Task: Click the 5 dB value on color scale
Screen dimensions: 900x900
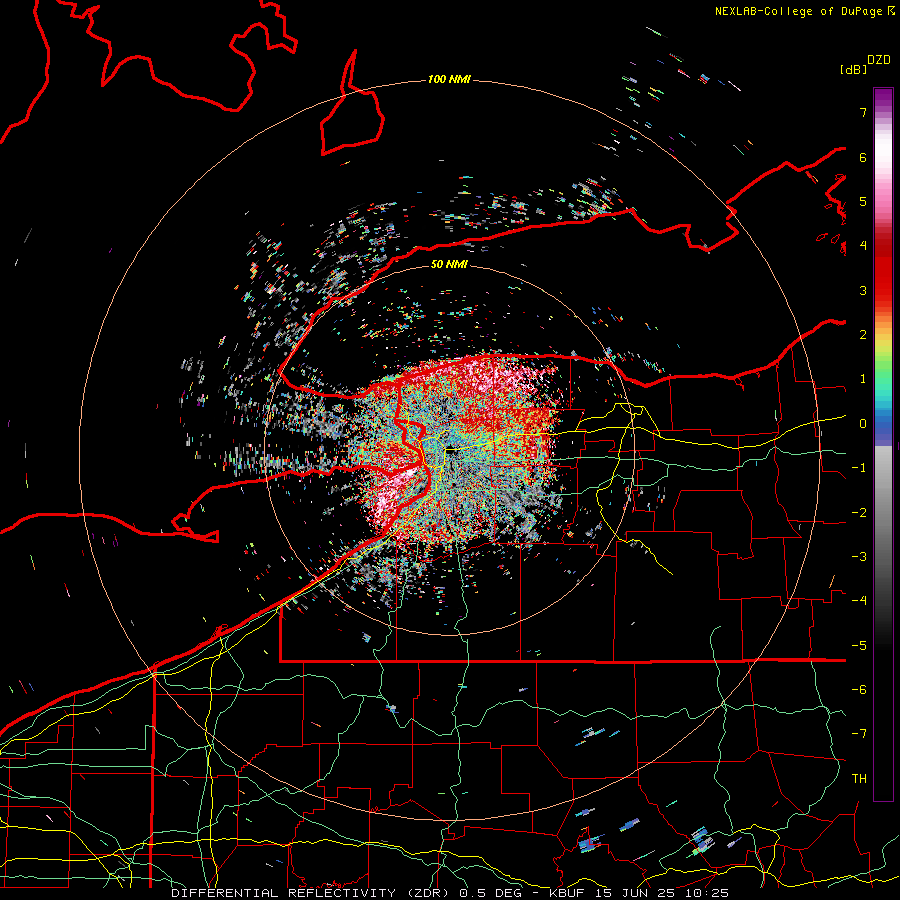Action: point(863,201)
